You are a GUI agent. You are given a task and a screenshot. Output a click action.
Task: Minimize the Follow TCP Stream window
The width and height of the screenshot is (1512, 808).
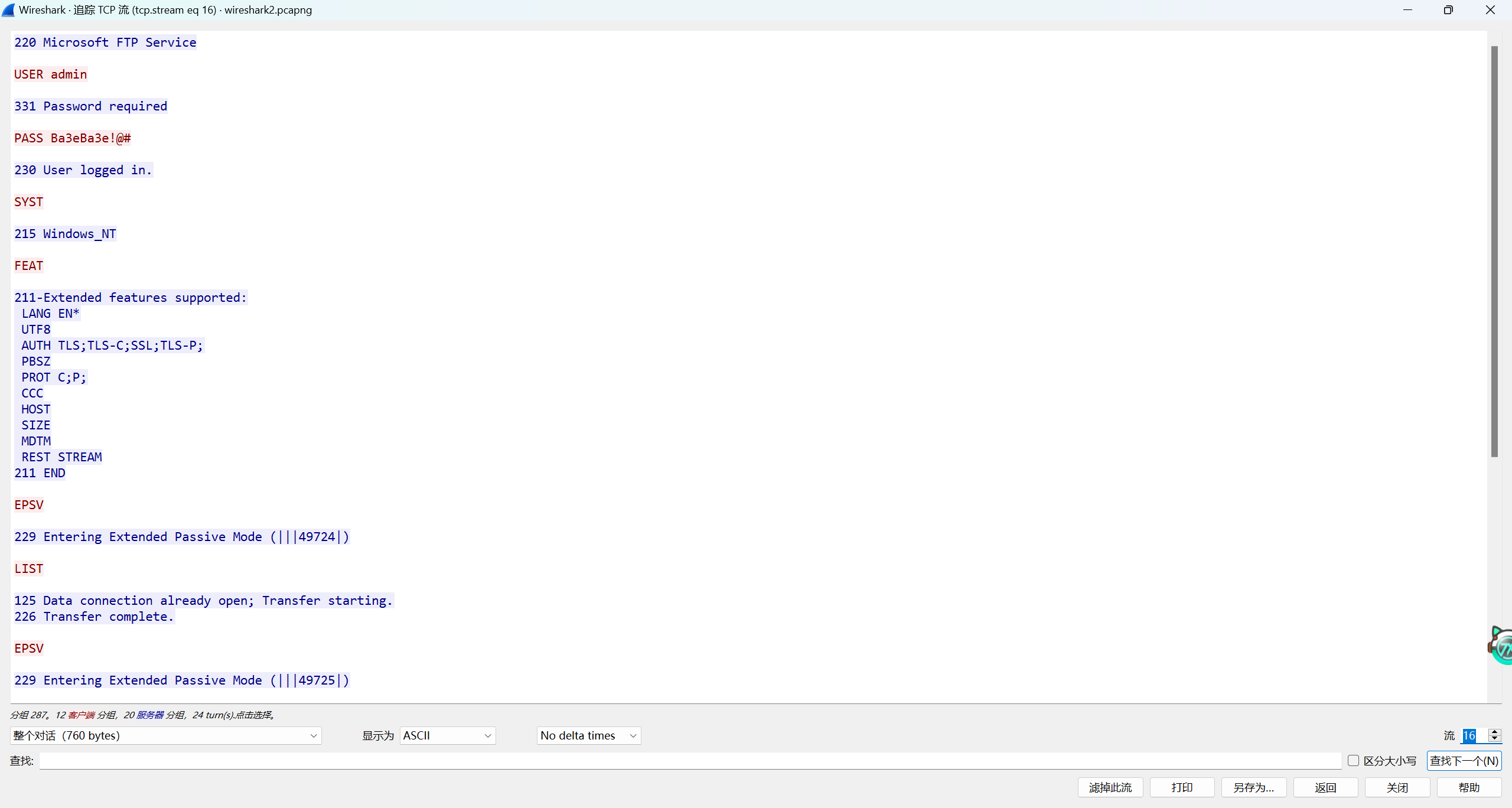pyautogui.click(x=1407, y=10)
